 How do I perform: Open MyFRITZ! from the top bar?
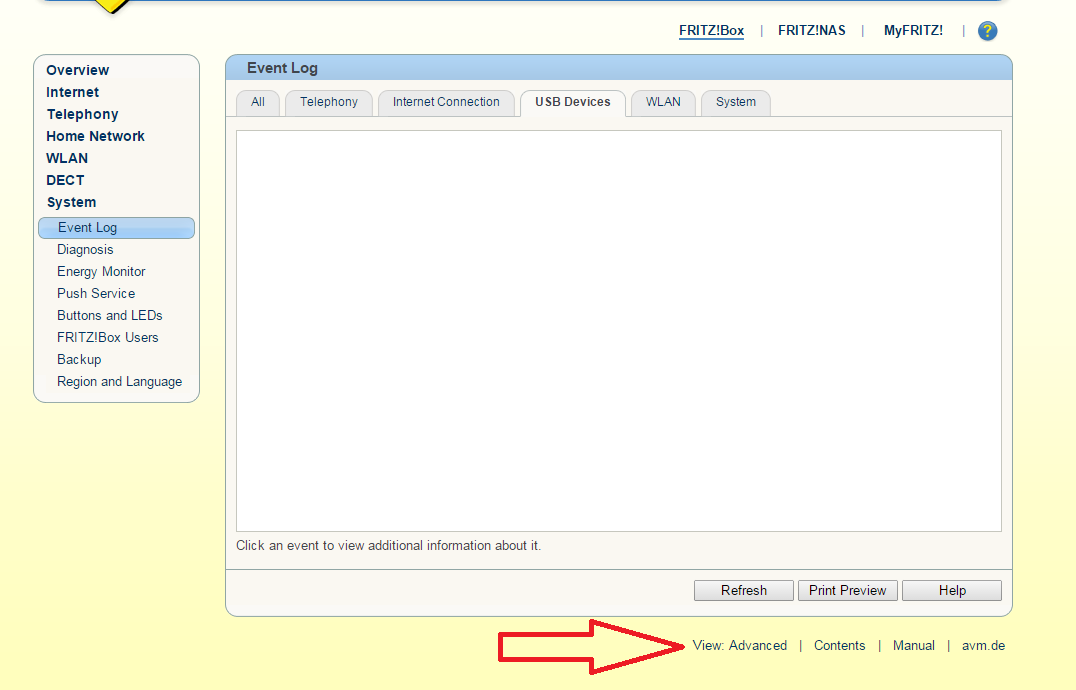point(912,31)
